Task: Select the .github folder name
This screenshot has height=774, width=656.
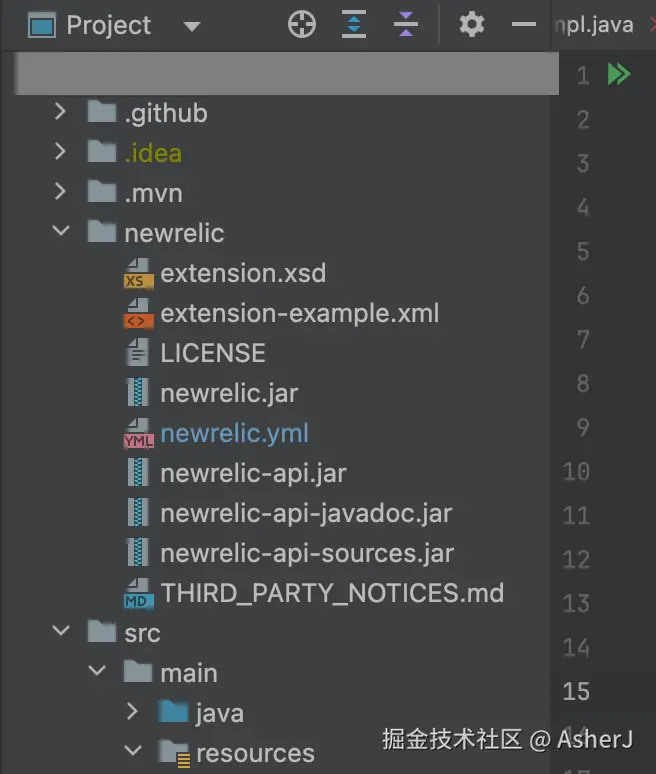Action: pyautogui.click(x=166, y=114)
